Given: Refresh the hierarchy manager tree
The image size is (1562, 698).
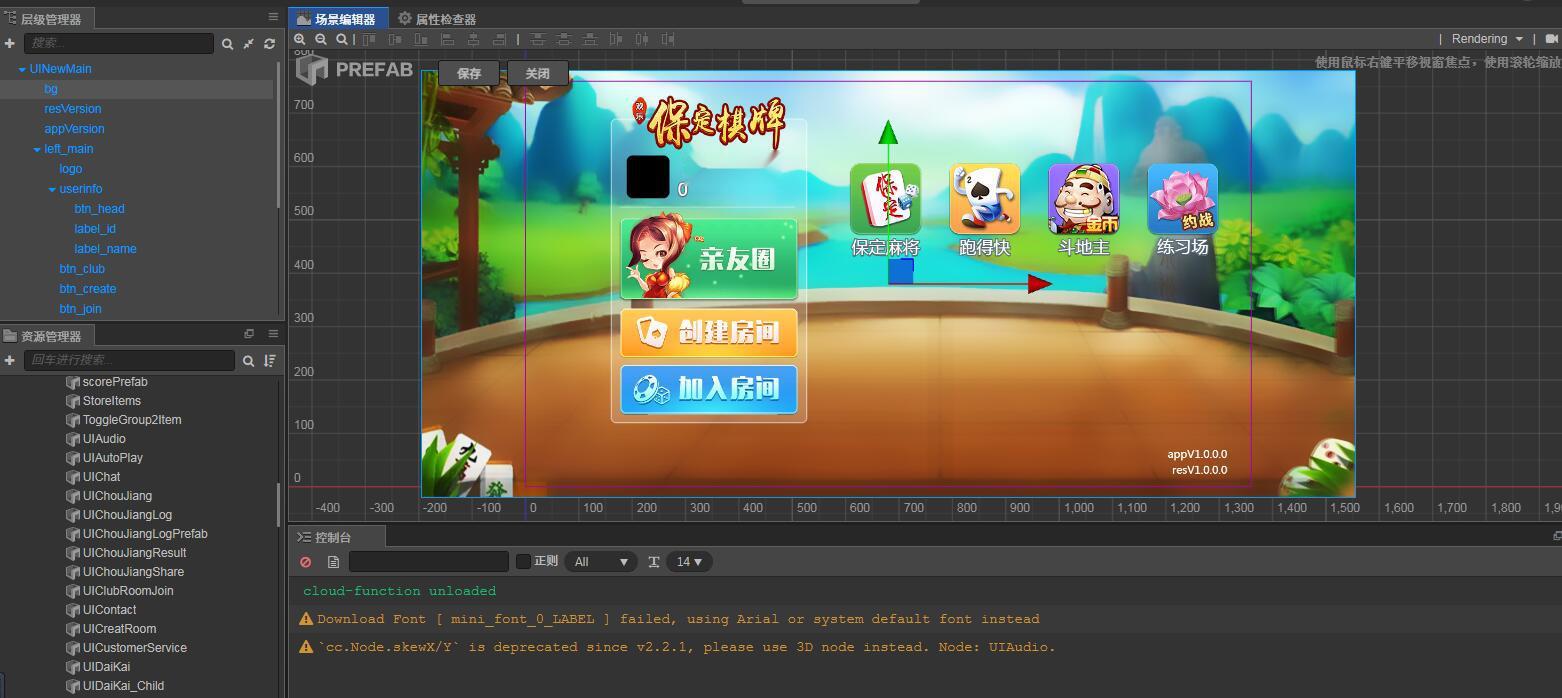Looking at the screenshot, I should pyautogui.click(x=269, y=44).
